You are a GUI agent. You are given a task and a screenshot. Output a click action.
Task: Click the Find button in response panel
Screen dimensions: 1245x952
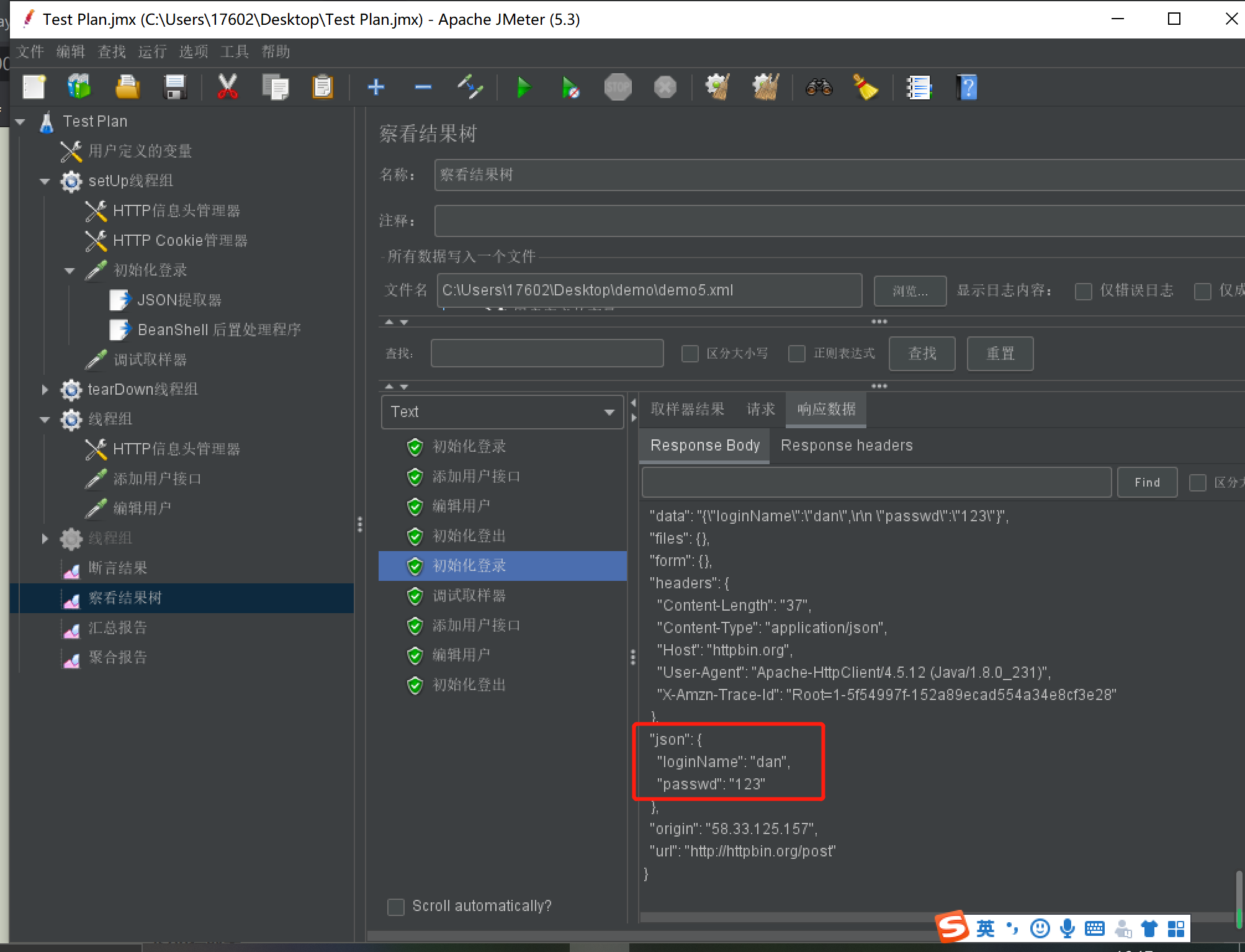1148,482
